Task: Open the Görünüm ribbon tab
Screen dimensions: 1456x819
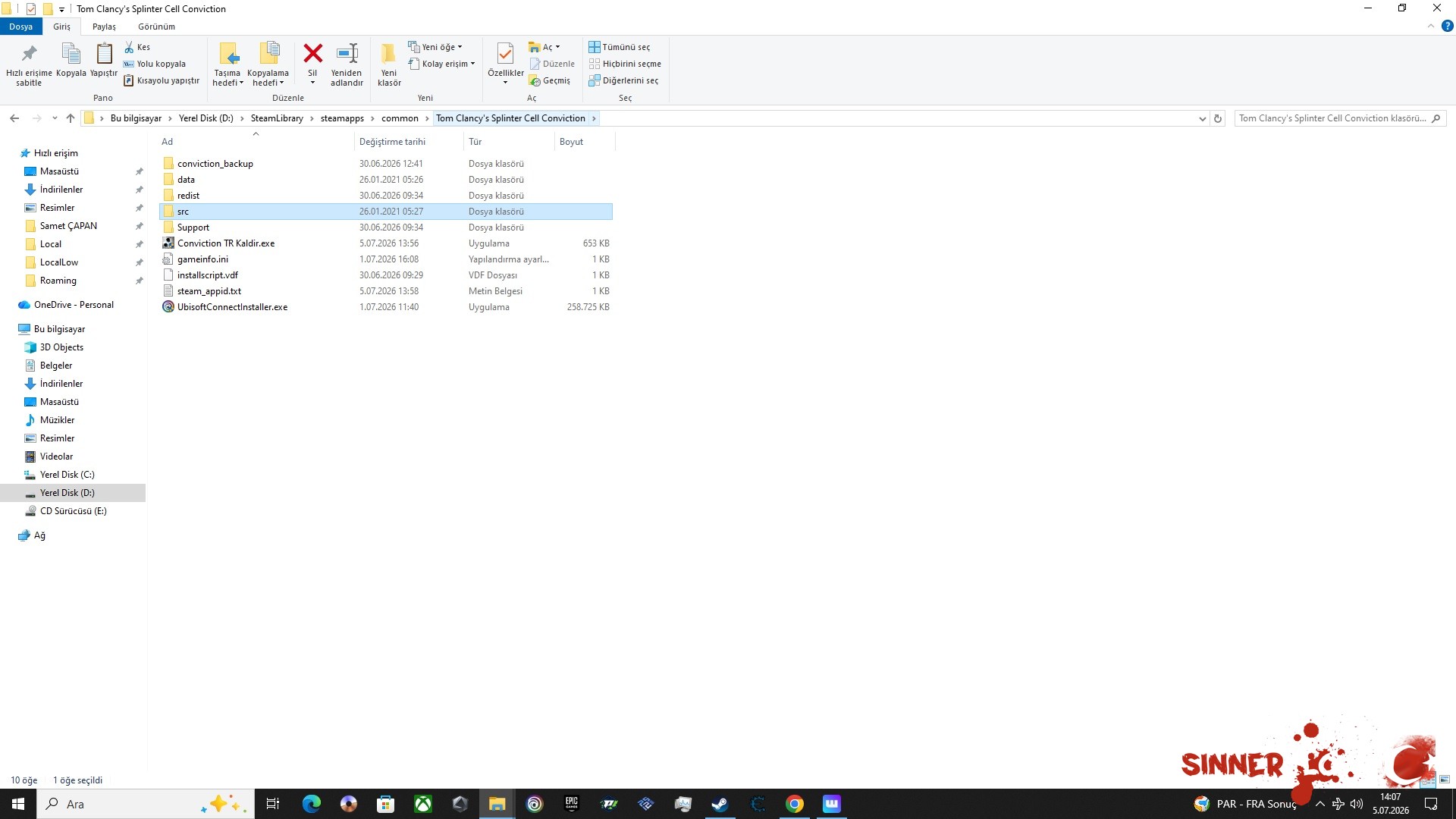Action: coord(156,27)
